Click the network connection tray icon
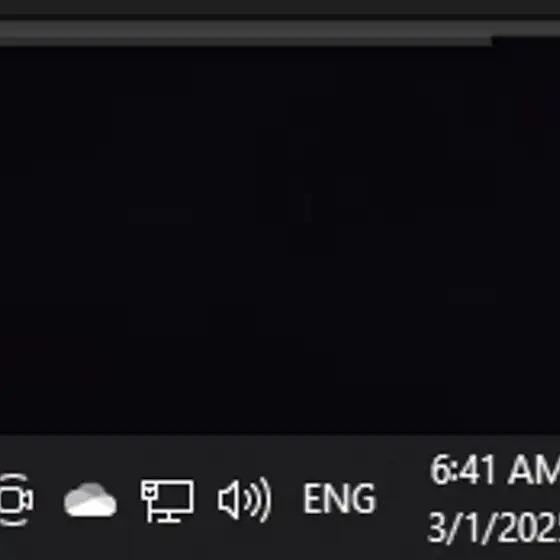 [x=168, y=501]
